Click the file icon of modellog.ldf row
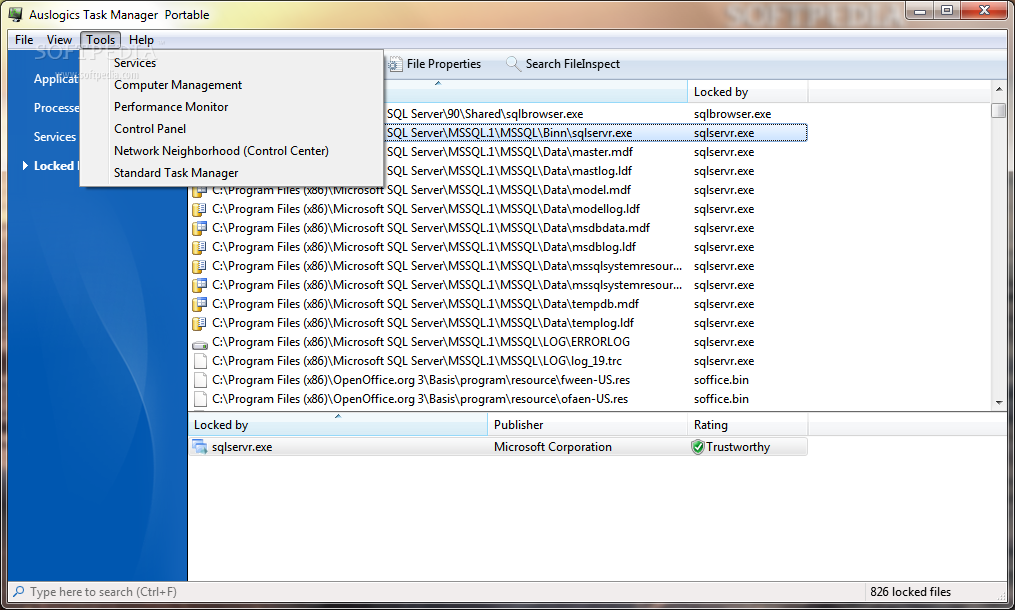The height and width of the screenshot is (610, 1015). click(200, 209)
